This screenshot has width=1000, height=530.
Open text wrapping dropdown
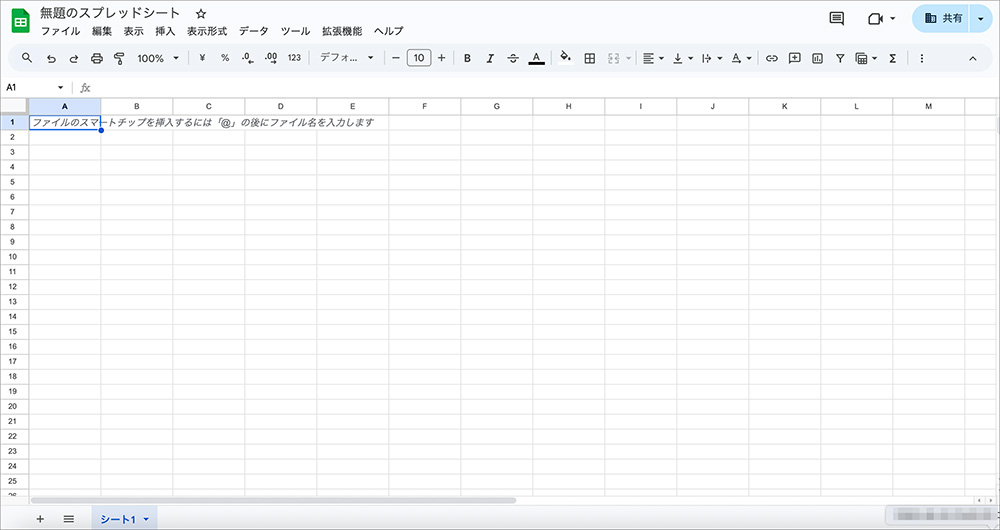(x=712, y=59)
